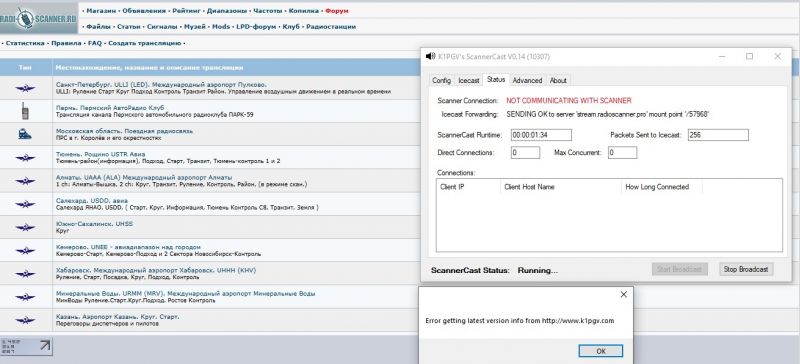Select the Status tab in ScannerCast
Image resolution: width=800 pixels, height=364 pixels.
pos(495,80)
